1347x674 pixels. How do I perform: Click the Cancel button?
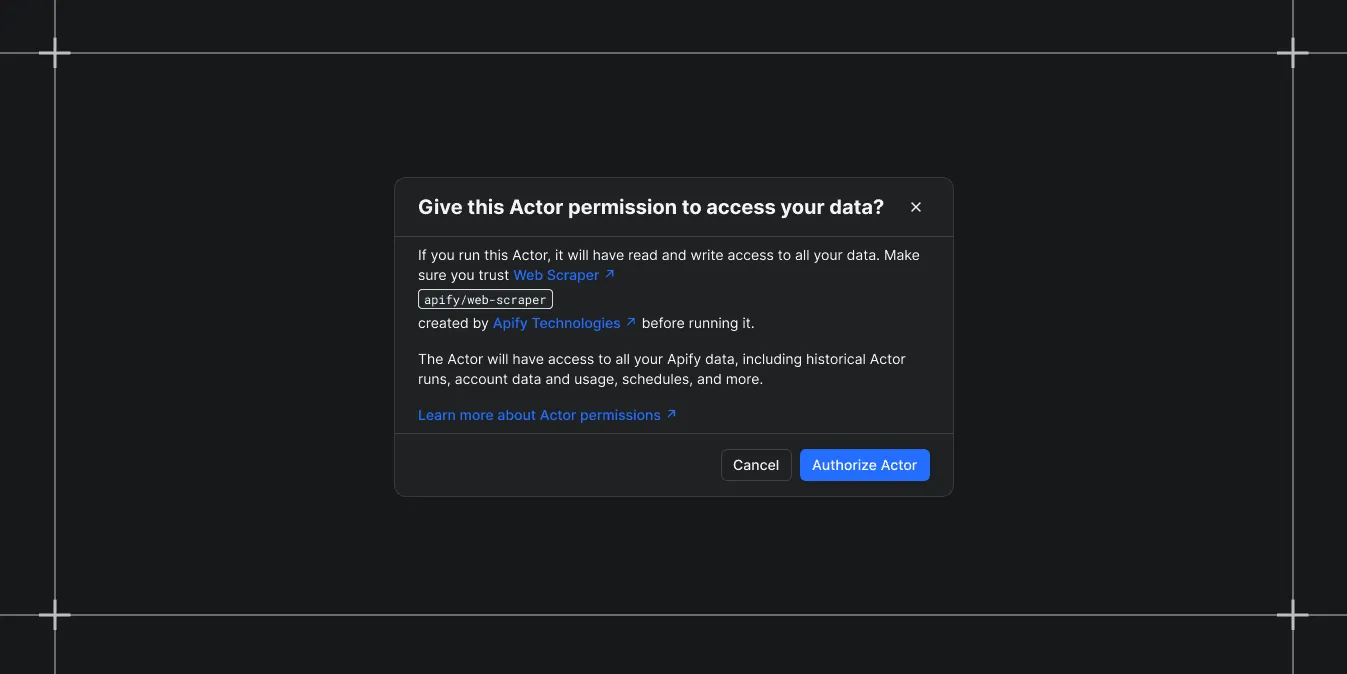tap(756, 465)
